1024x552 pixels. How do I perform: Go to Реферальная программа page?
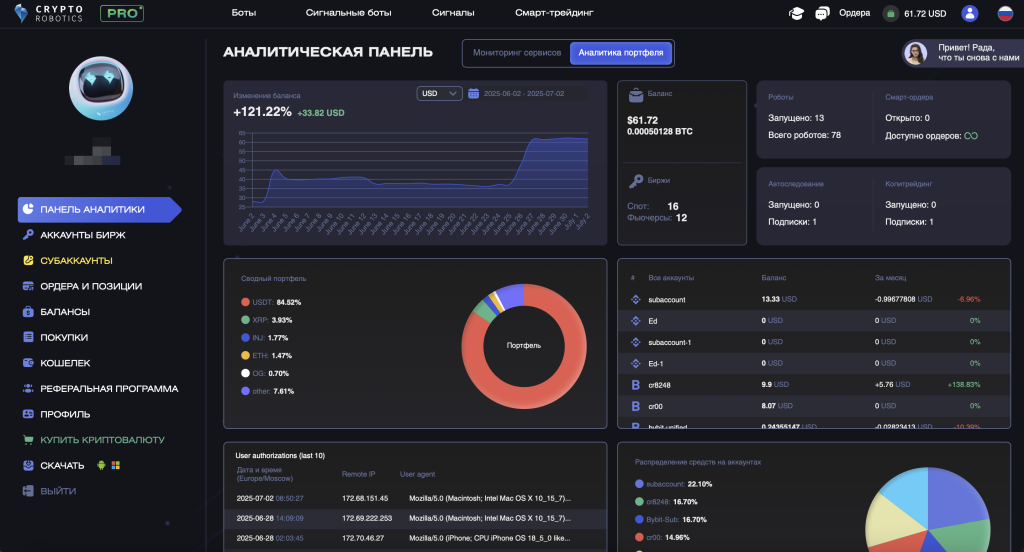tap(109, 388)
